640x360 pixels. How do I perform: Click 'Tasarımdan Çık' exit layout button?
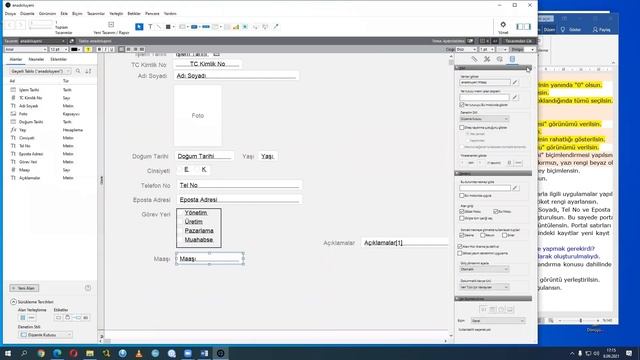pos(518,41)
